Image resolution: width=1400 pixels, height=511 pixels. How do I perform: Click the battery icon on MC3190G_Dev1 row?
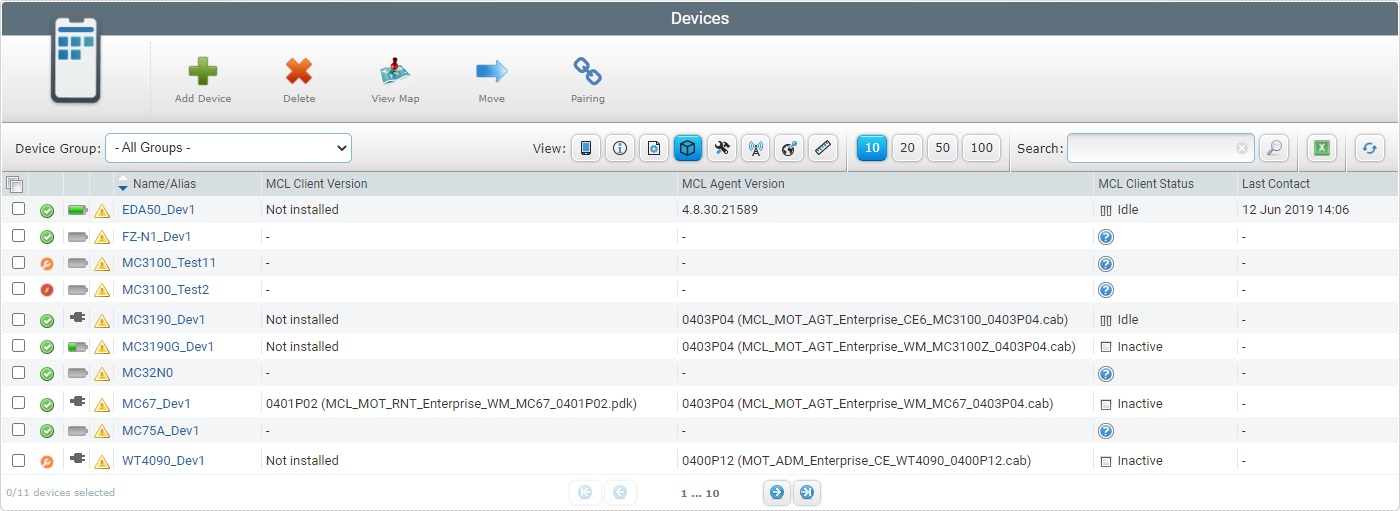click(x=78, y=347)
